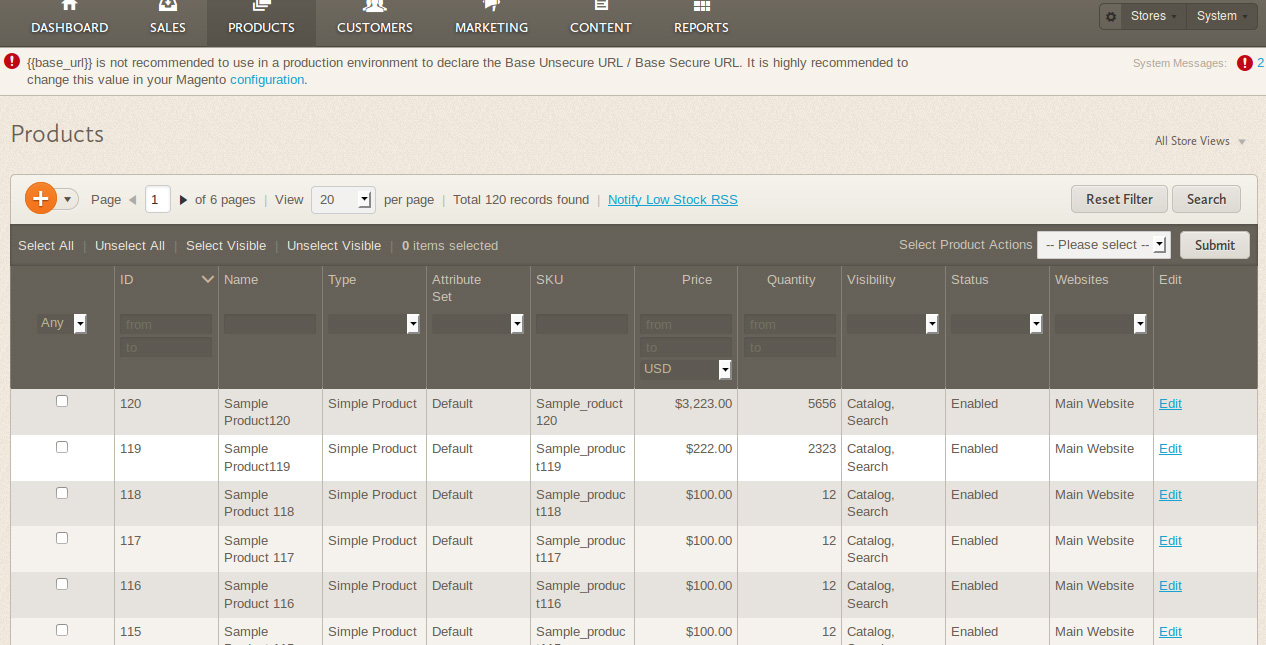Click the Stores gear icon
This screenshot has width=1266, height=645.
click(x=1112, y=16)
